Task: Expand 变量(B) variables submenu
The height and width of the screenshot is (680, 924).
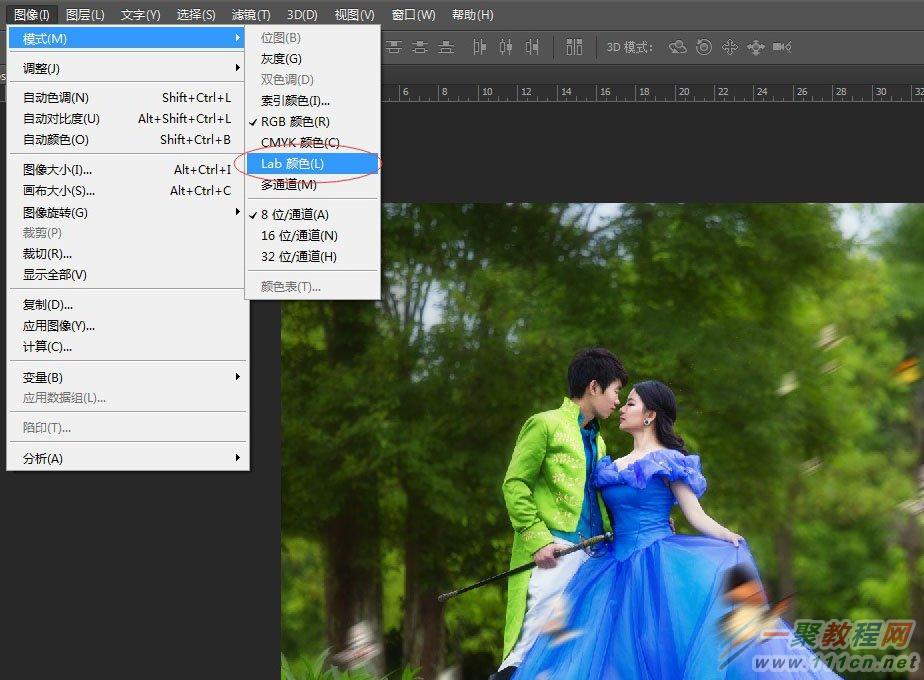Action: click(127, 377)
